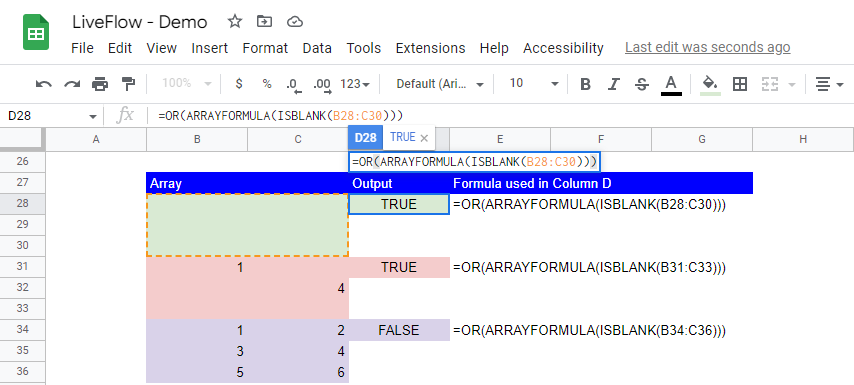This screenshot has height=385, width=854.
Task: Click the in-cell formula editor in D28
Action: coord(474,162)
